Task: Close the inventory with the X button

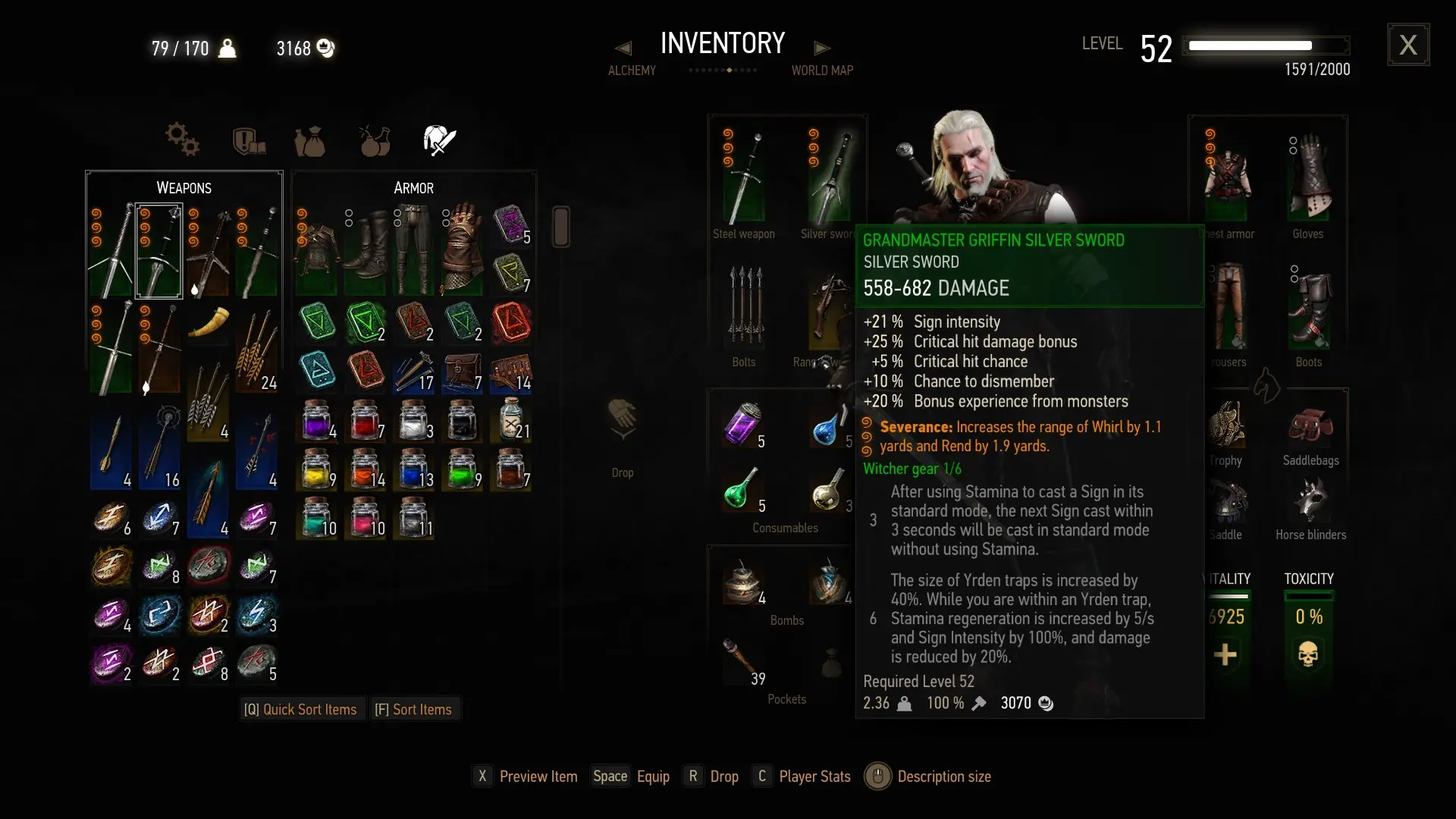Action: click(1408, 45)
